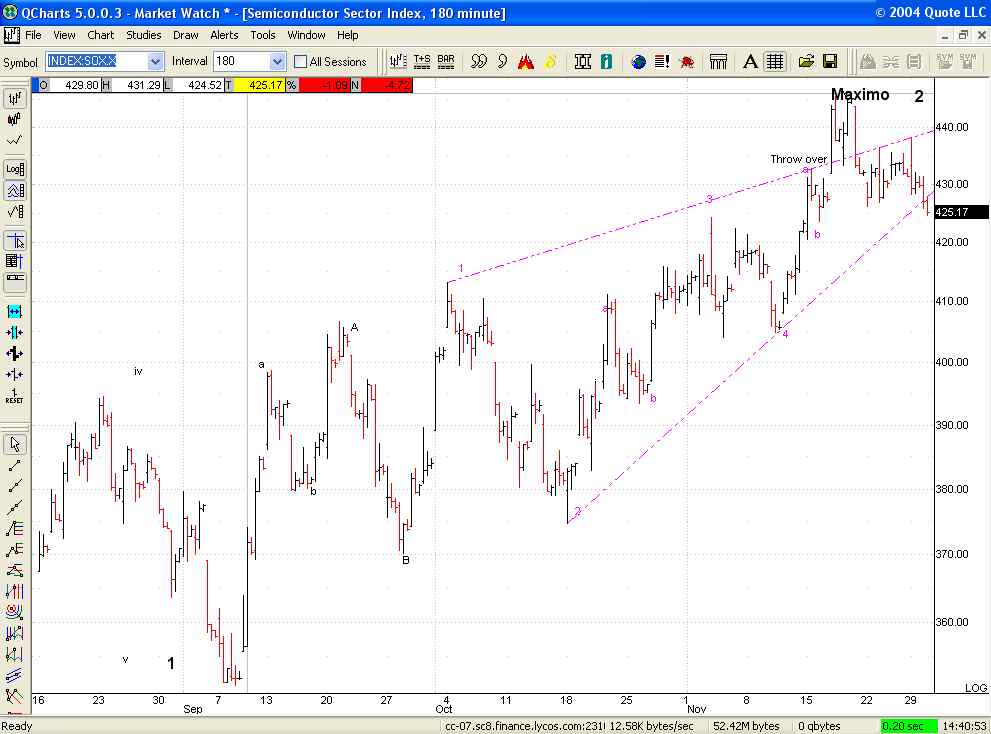Toggle the crosshair cursor tool
This screenshot has height=734, width=991.
15,240
